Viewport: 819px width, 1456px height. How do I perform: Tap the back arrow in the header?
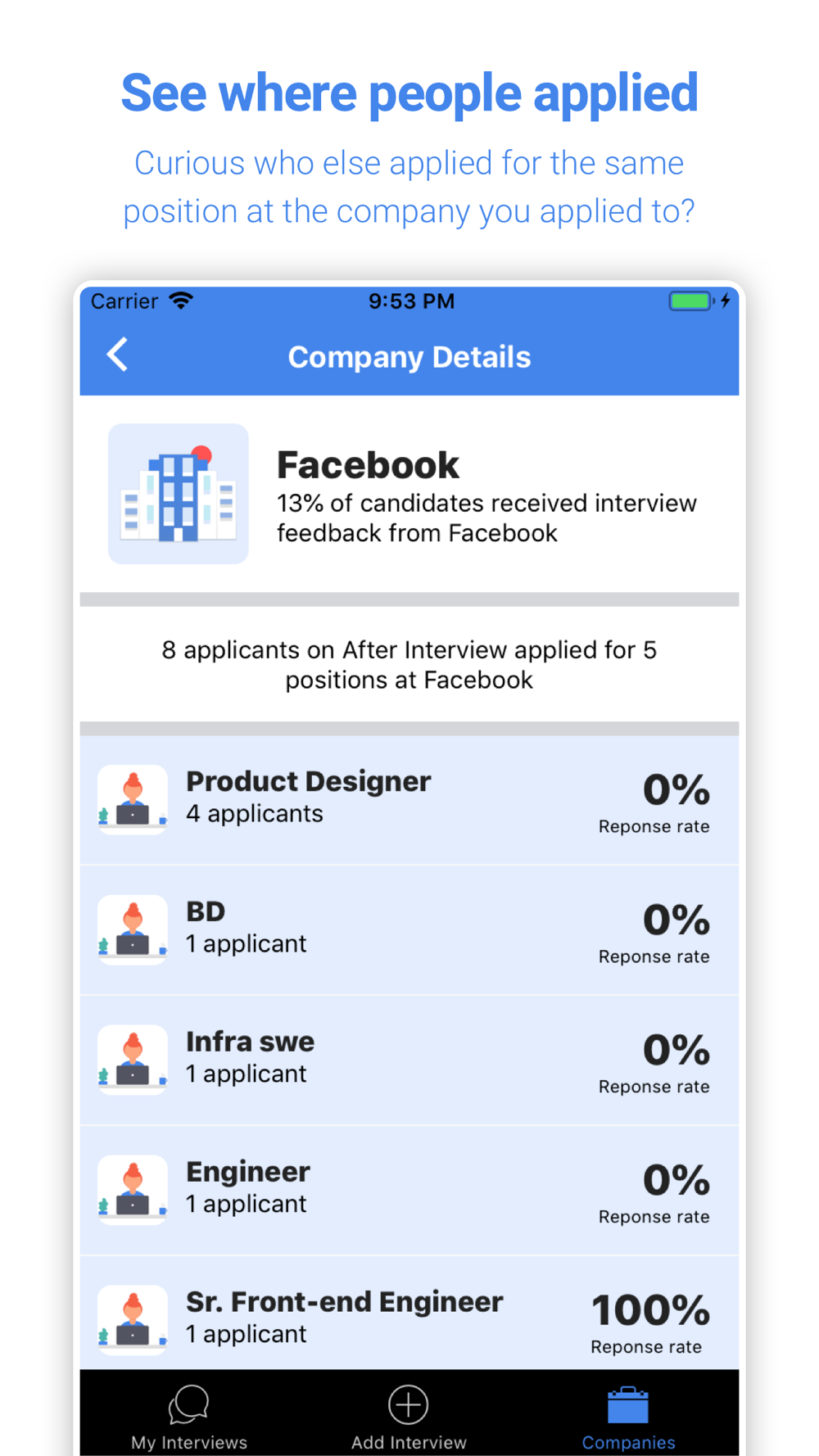(x=117, y=355)
